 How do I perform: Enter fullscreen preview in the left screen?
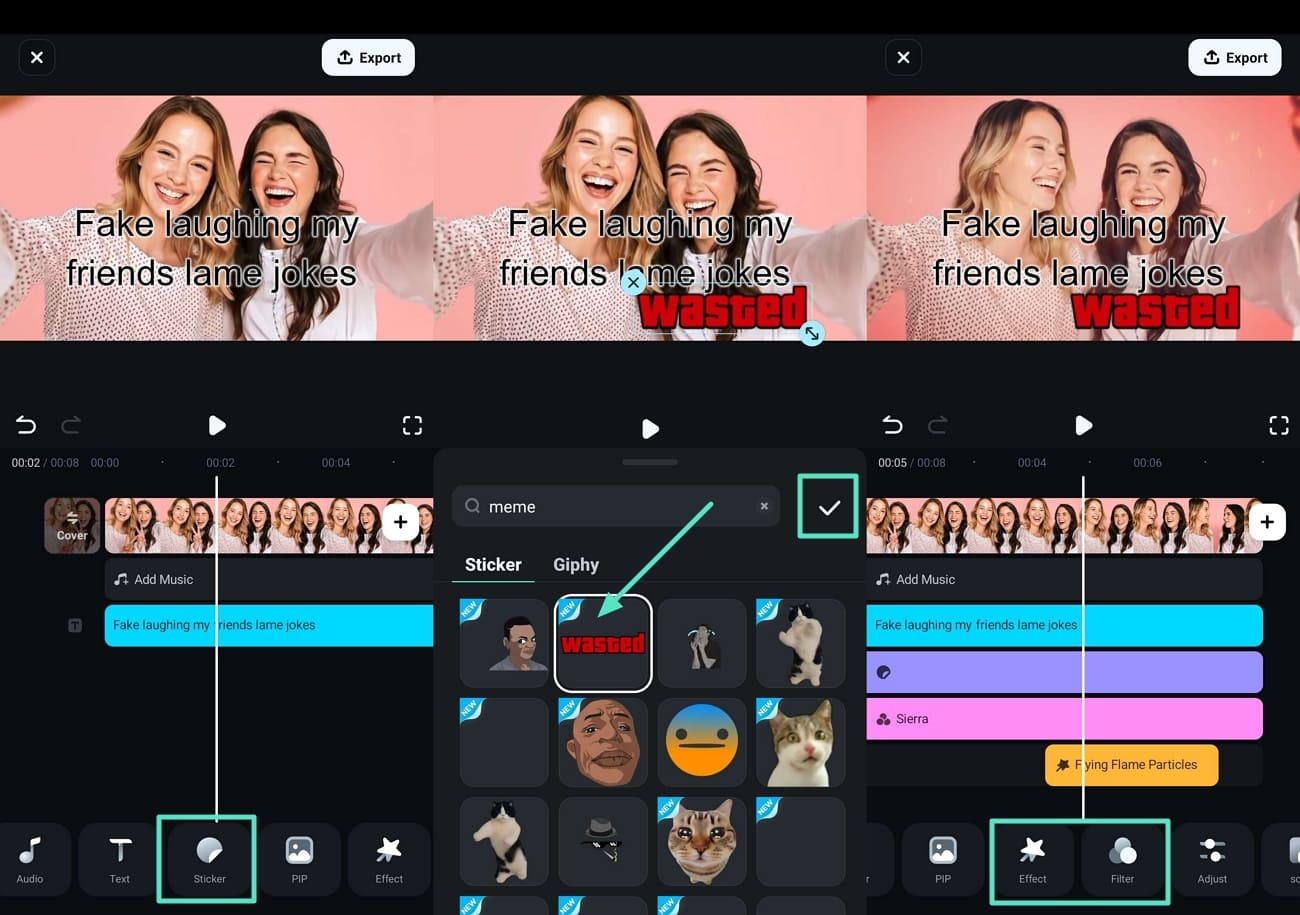(412, 426)
